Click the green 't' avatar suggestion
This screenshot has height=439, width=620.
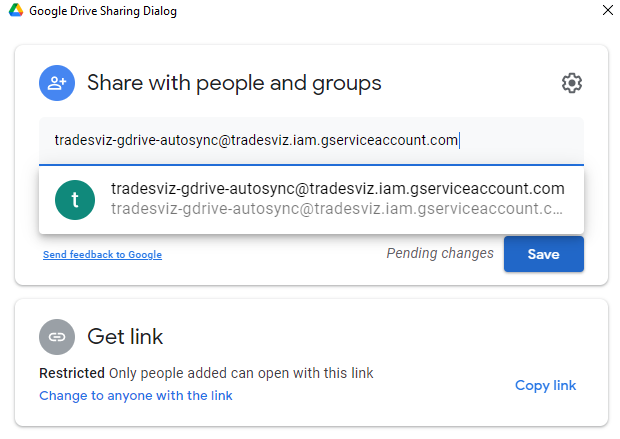pos(75,200)
